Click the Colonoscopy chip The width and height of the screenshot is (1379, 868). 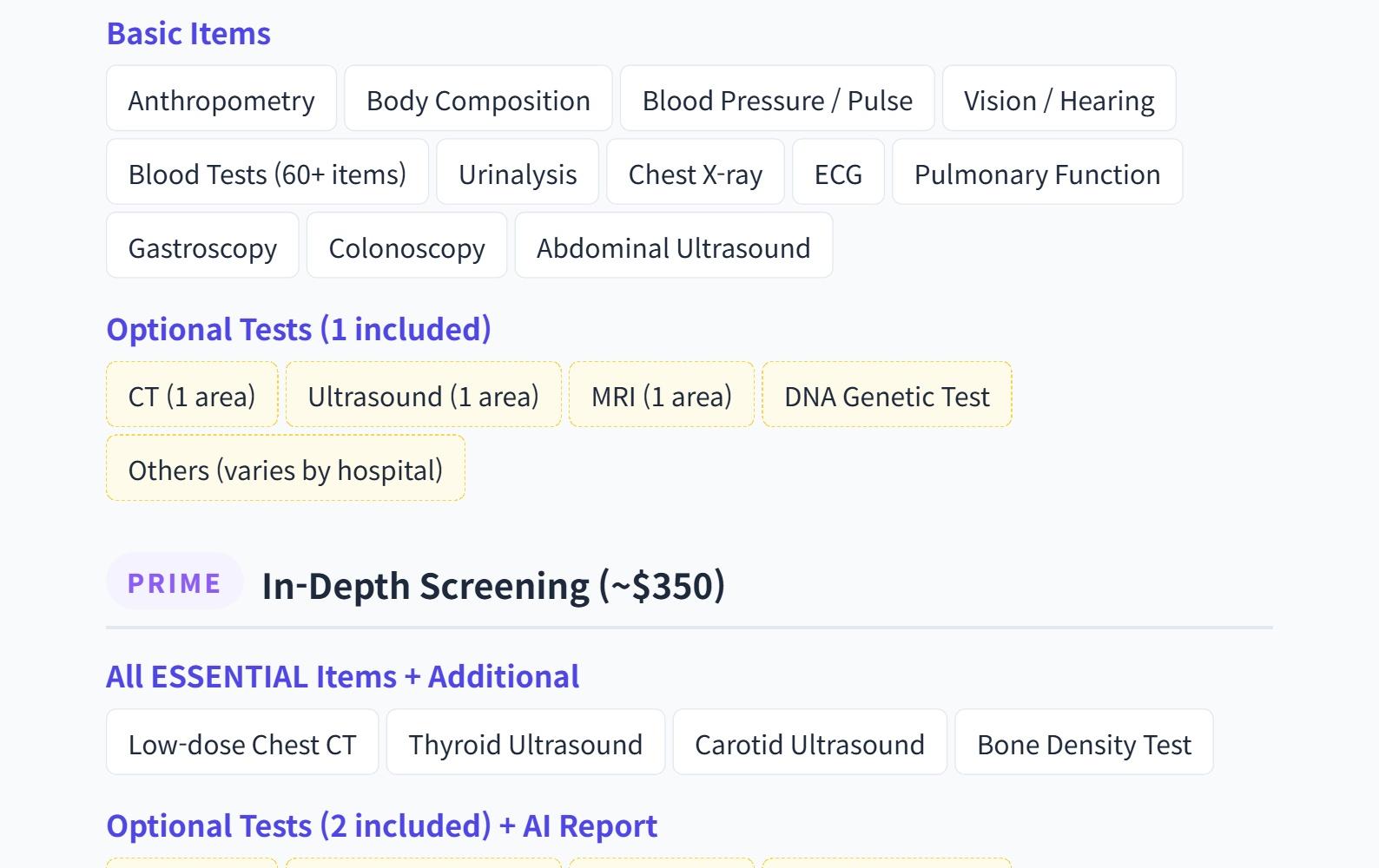point(406,247)
